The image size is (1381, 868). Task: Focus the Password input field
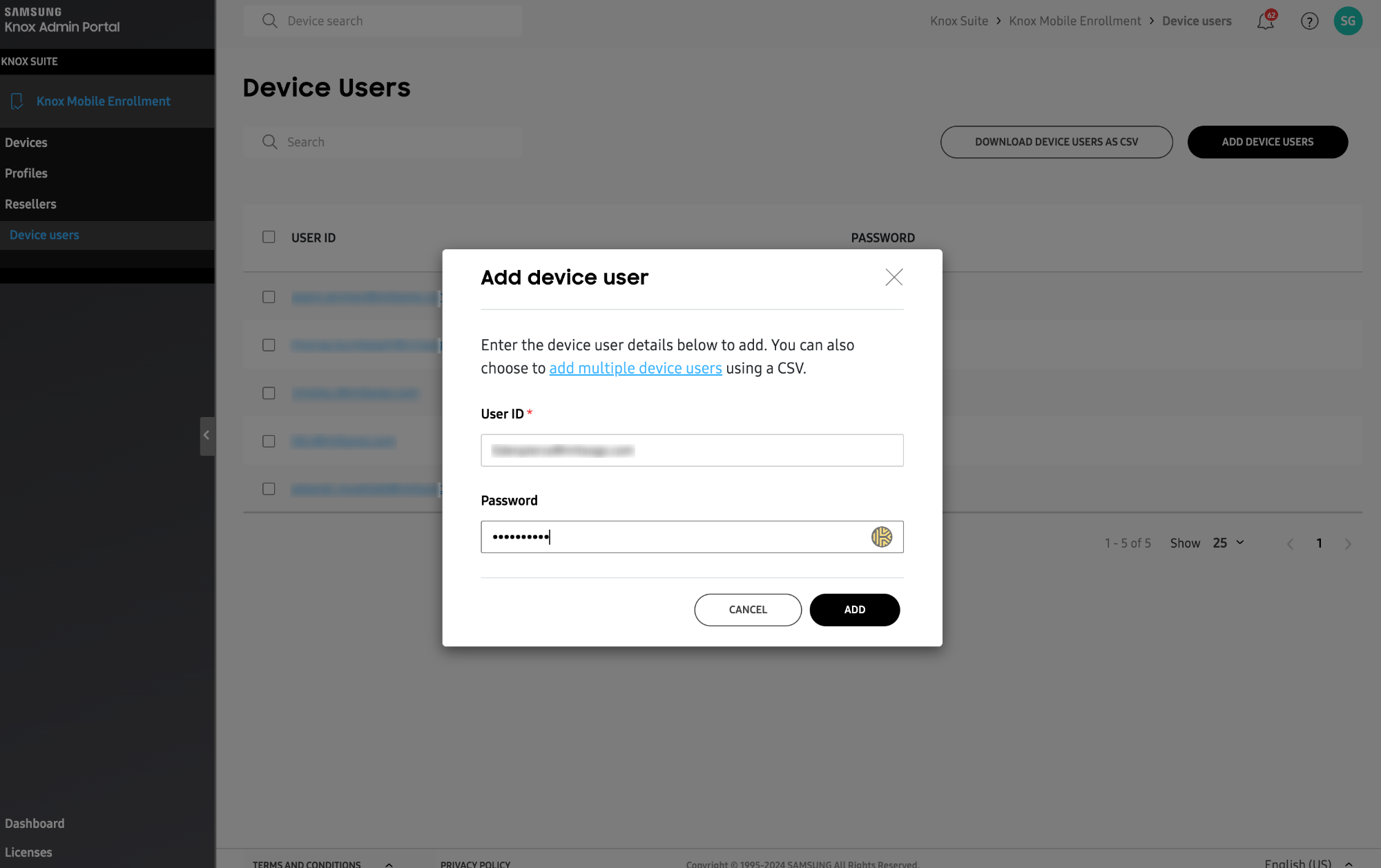point(692,537)
